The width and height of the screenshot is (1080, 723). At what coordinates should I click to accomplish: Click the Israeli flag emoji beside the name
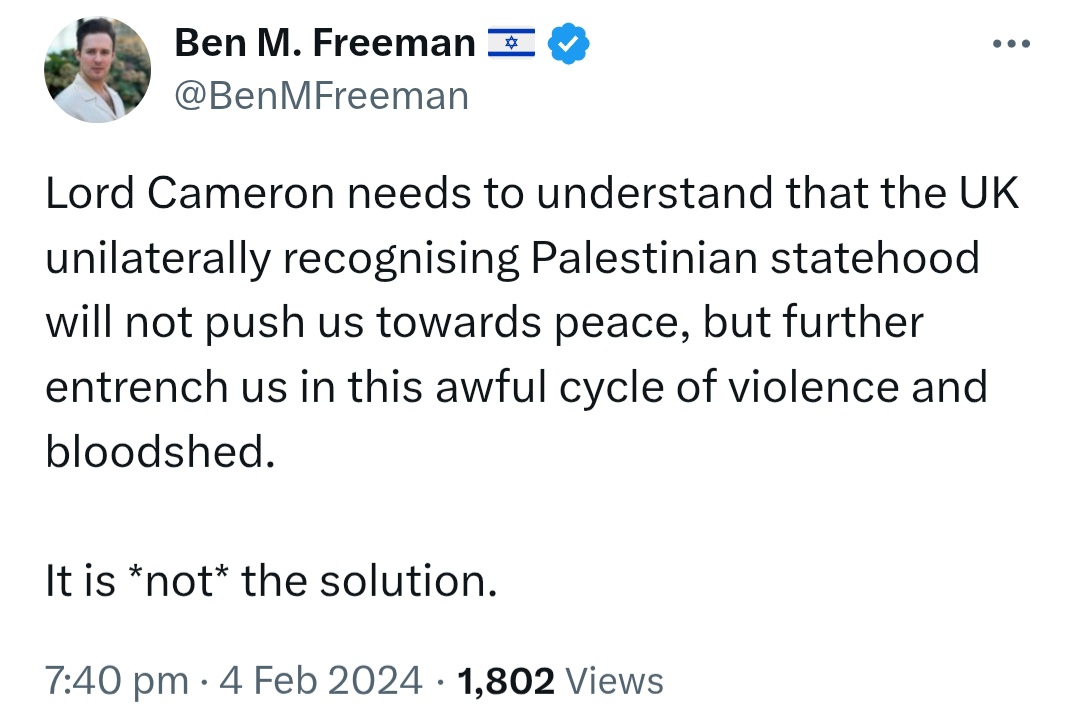(511, 43)
